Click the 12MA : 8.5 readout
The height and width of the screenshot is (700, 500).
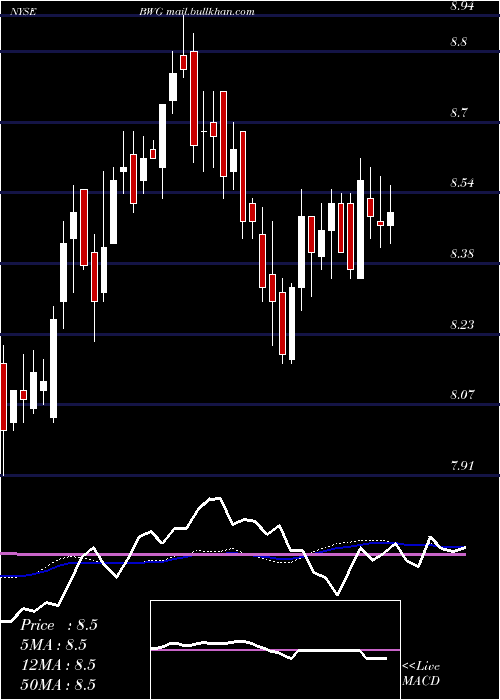coord(58,664)
